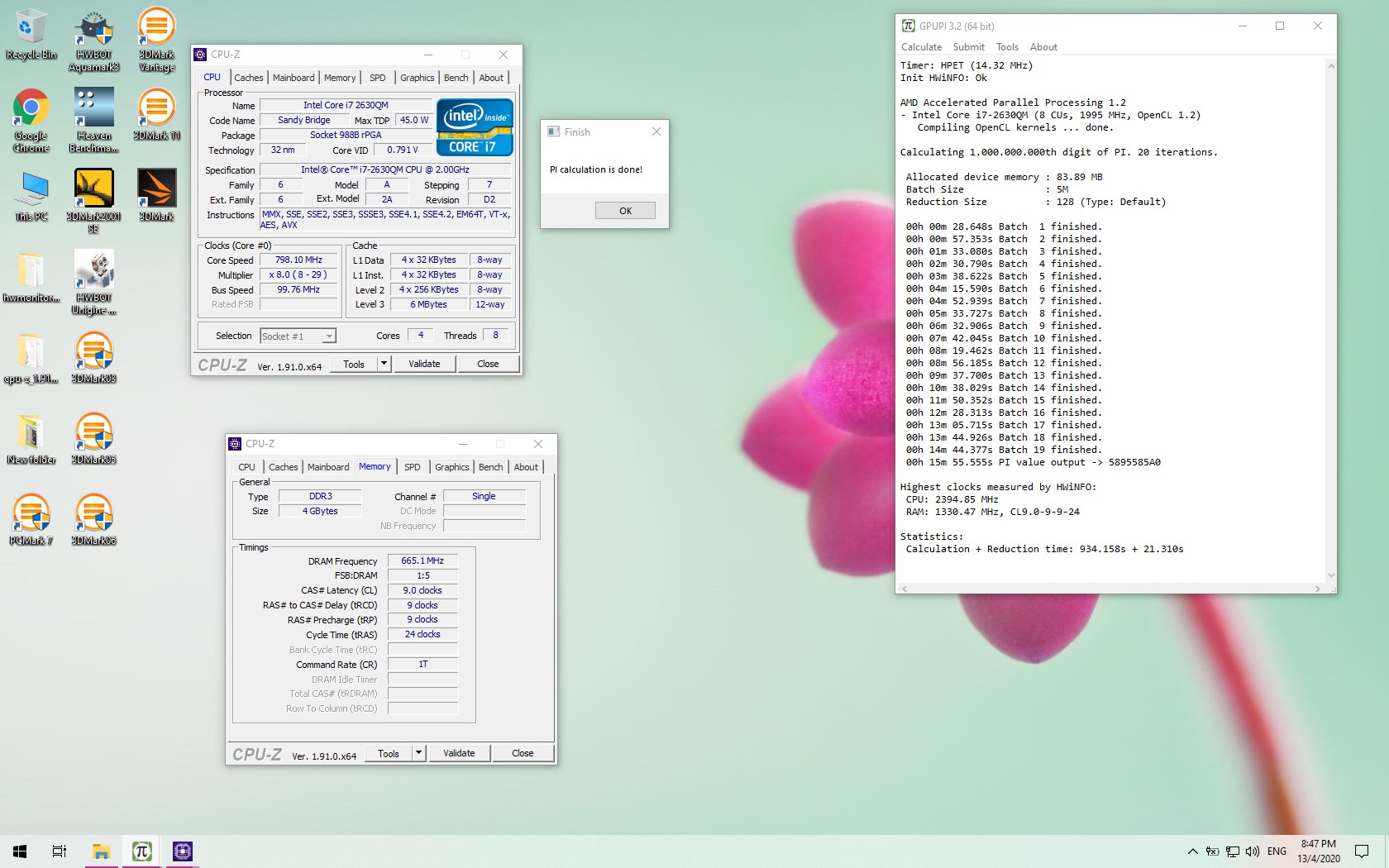Click DRAM Frequency value field
The image size is (1389, 868).
pos(422,561)
